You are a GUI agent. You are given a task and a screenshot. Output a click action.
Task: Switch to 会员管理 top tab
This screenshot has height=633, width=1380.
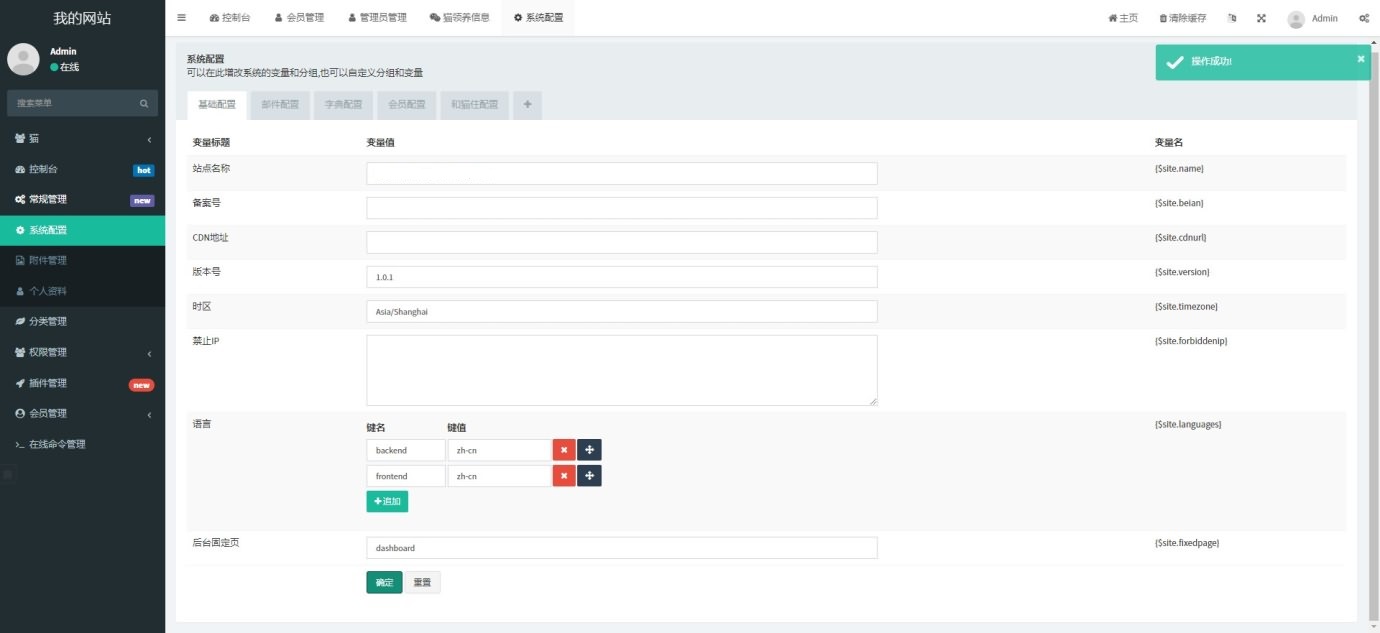299,18
